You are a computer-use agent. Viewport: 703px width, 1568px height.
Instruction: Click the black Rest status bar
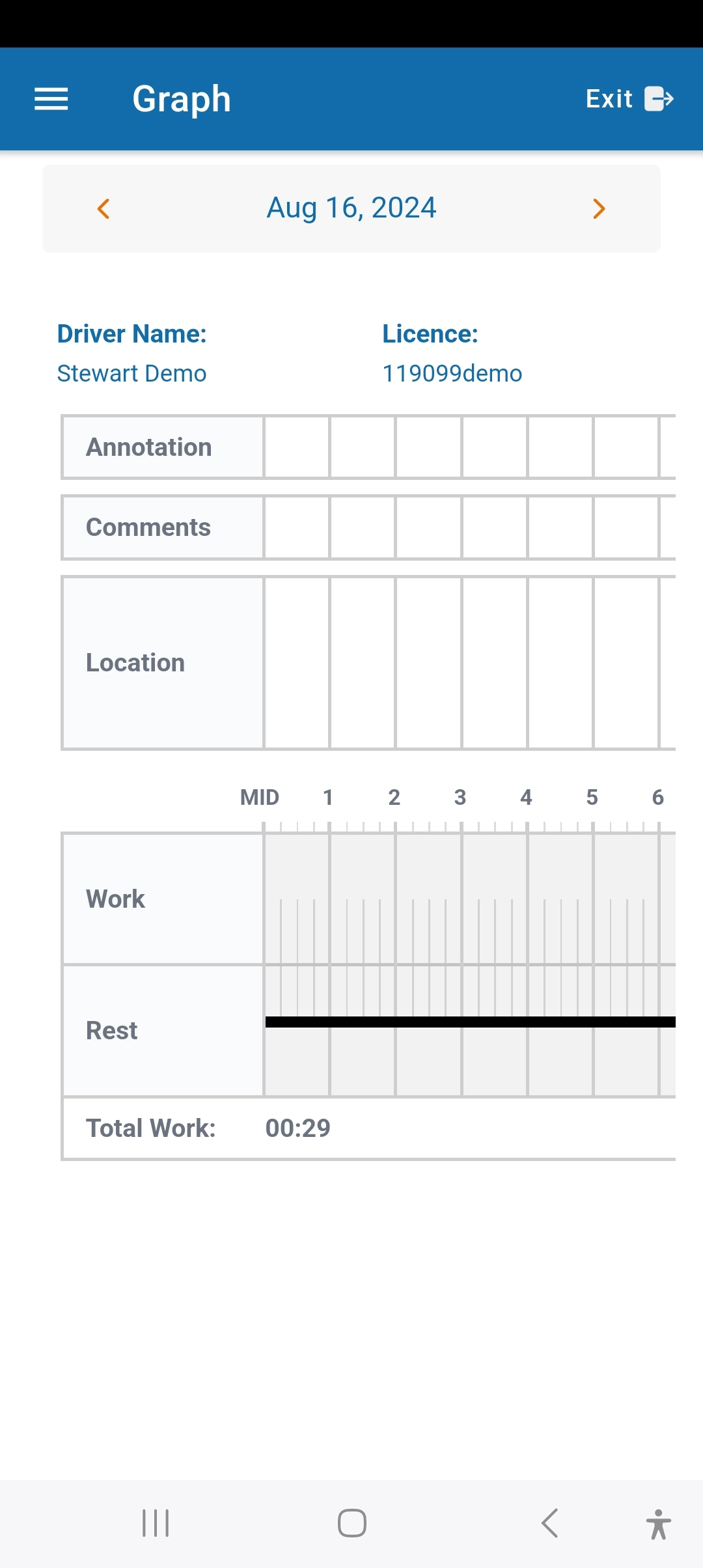pos(469,1022)
